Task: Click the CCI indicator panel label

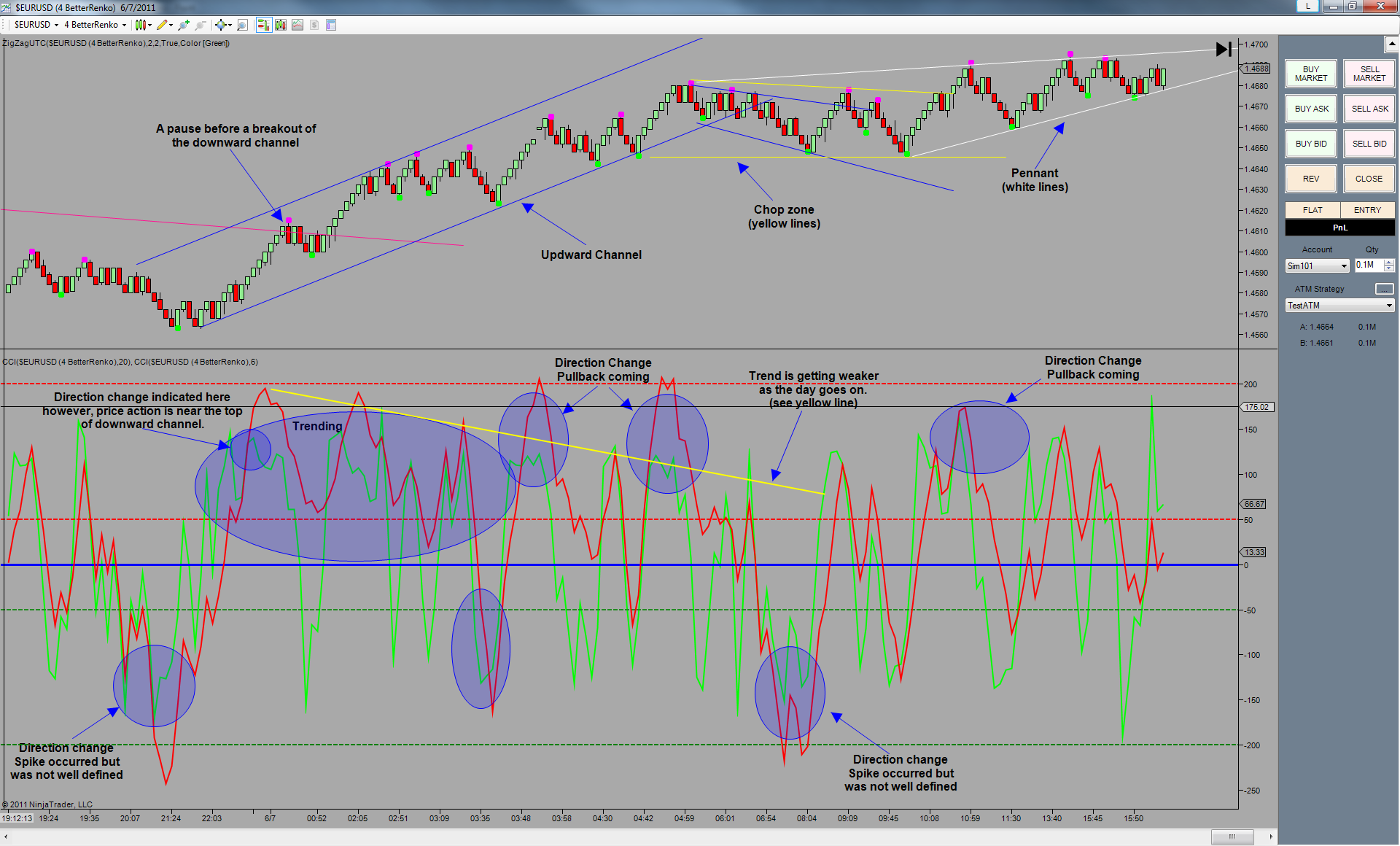Action: [130, 362]
